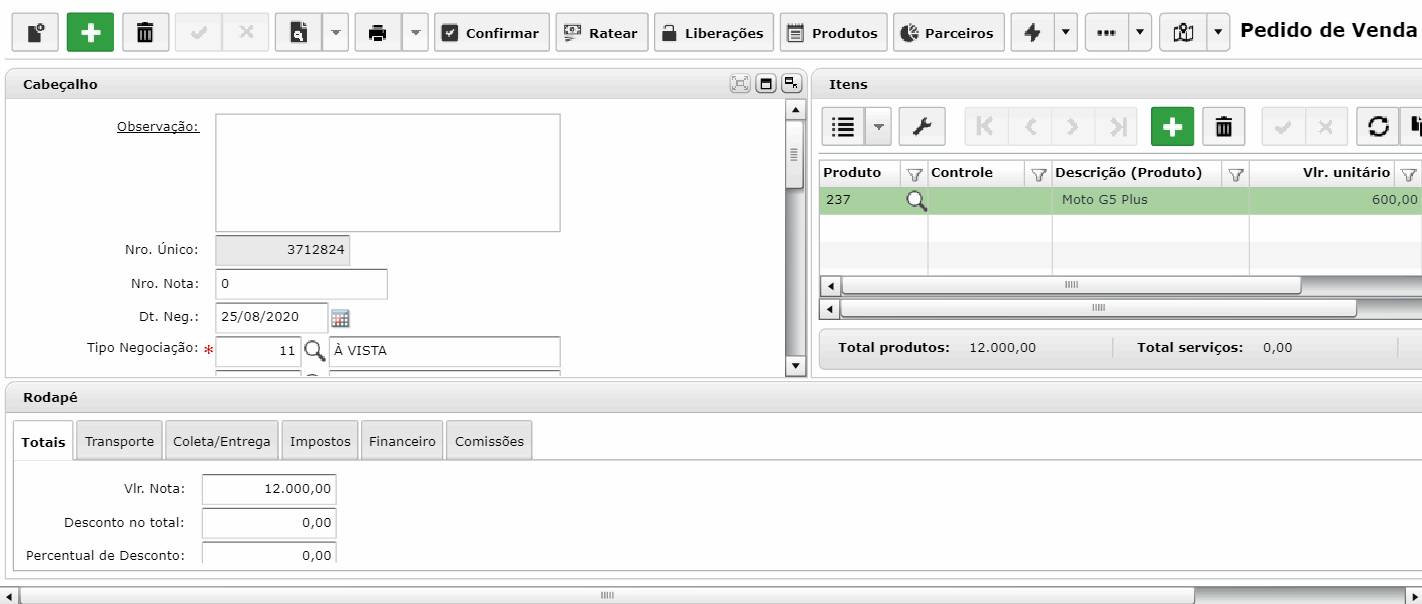Click the map icon in main toolbar

(1183, 33)
